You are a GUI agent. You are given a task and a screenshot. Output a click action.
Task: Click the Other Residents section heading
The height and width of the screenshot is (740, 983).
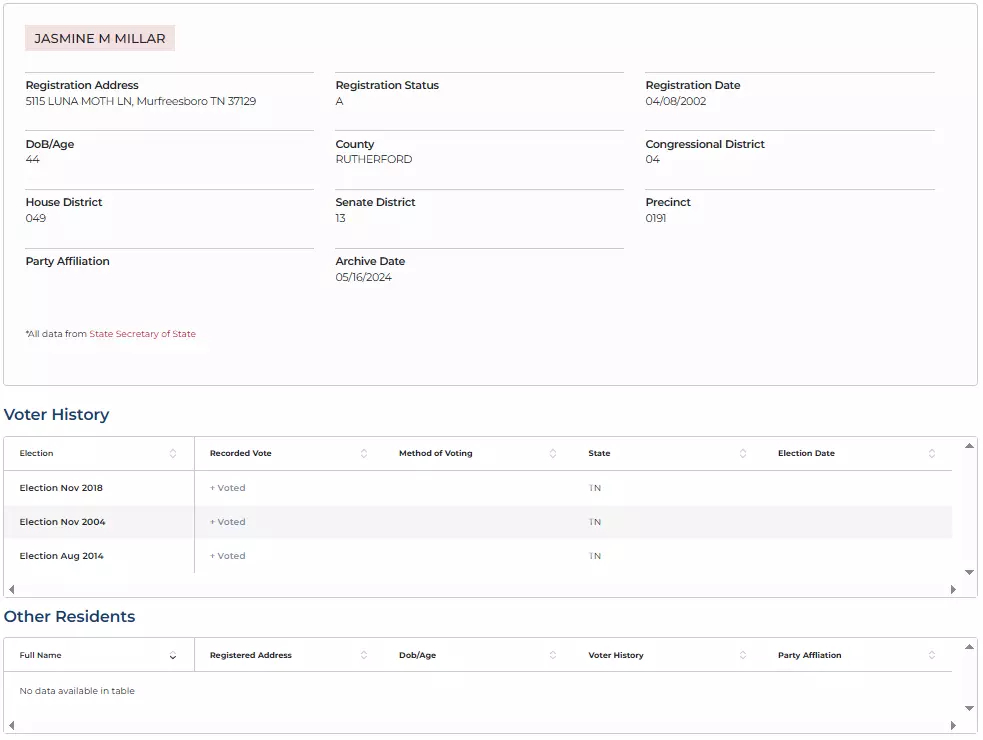click(x=70, y=616)
